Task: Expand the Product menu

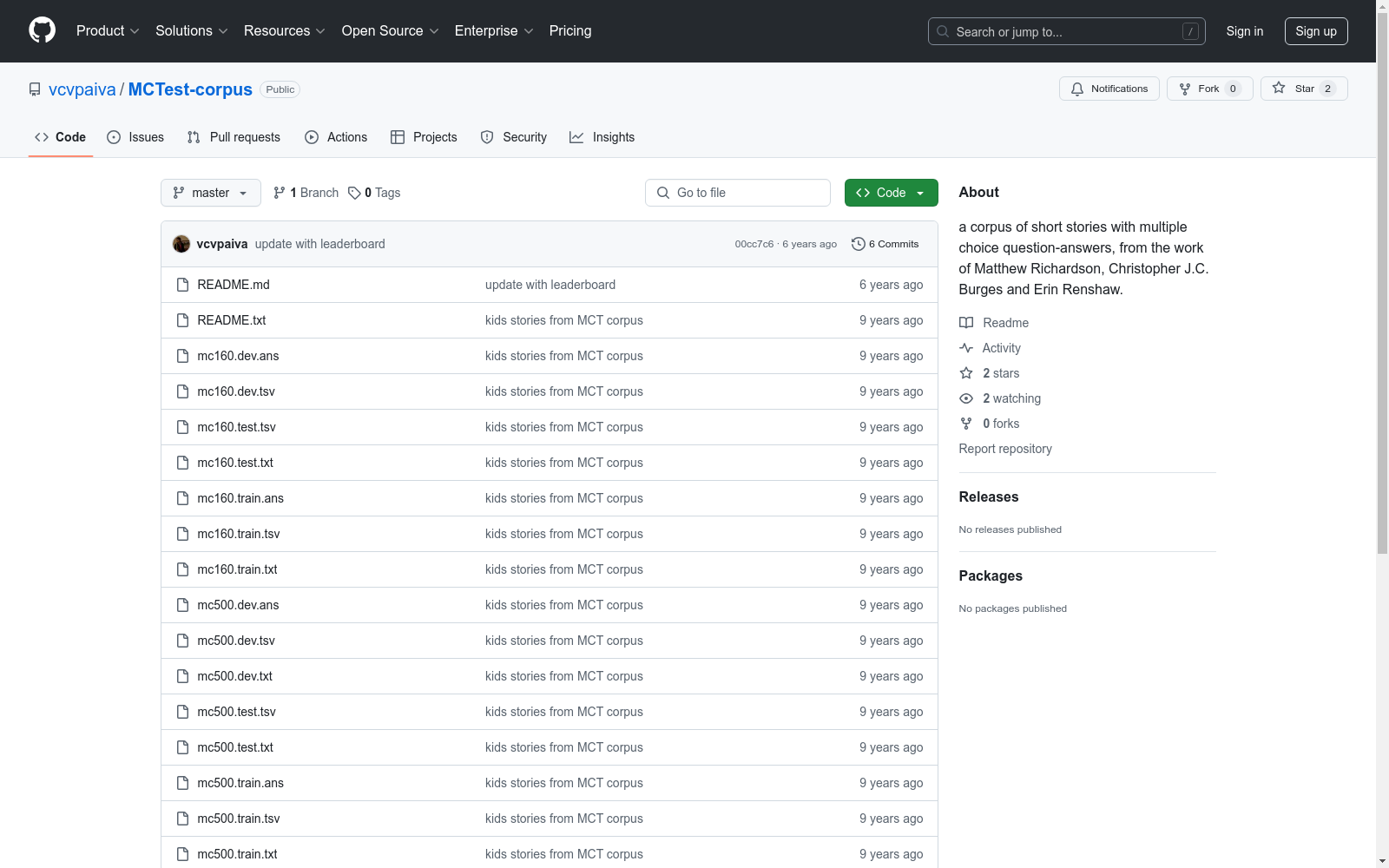Action: coord(108,30)
